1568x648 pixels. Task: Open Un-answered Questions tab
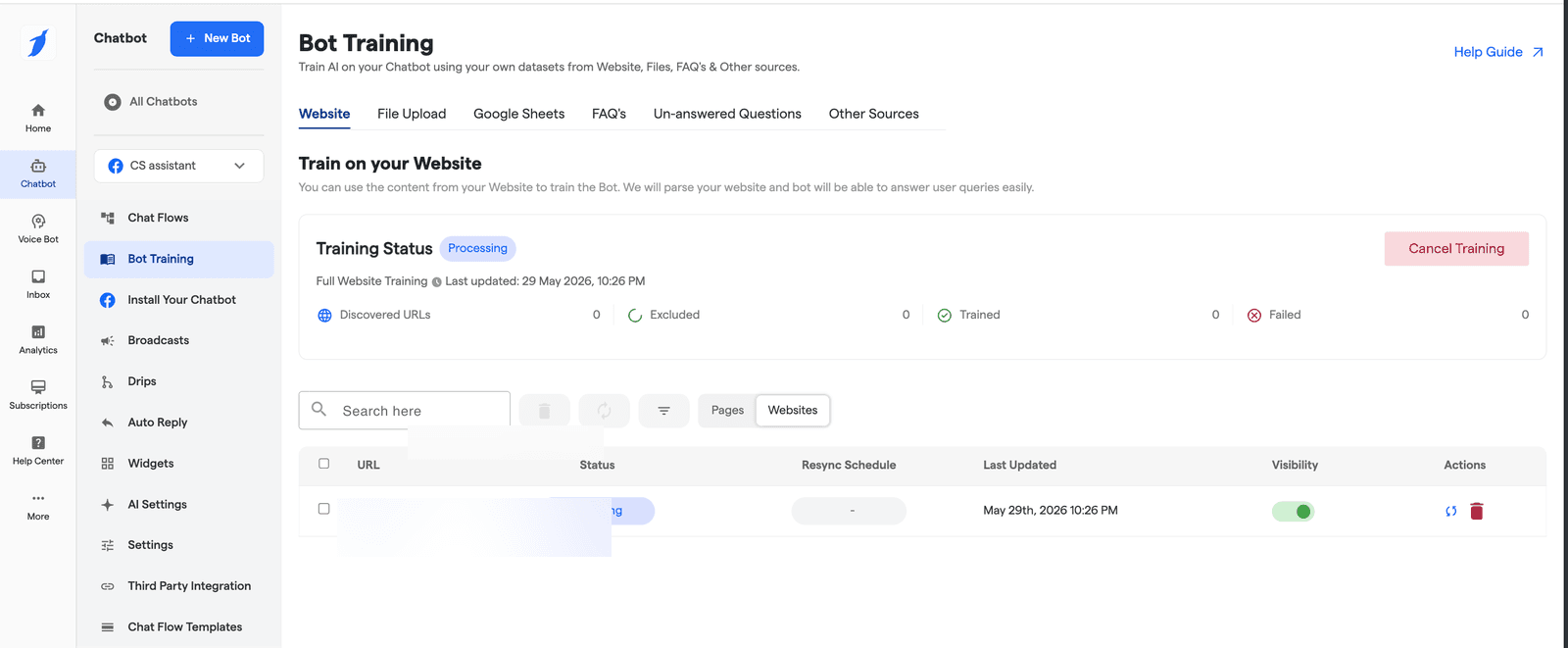(x=727, y=114)
